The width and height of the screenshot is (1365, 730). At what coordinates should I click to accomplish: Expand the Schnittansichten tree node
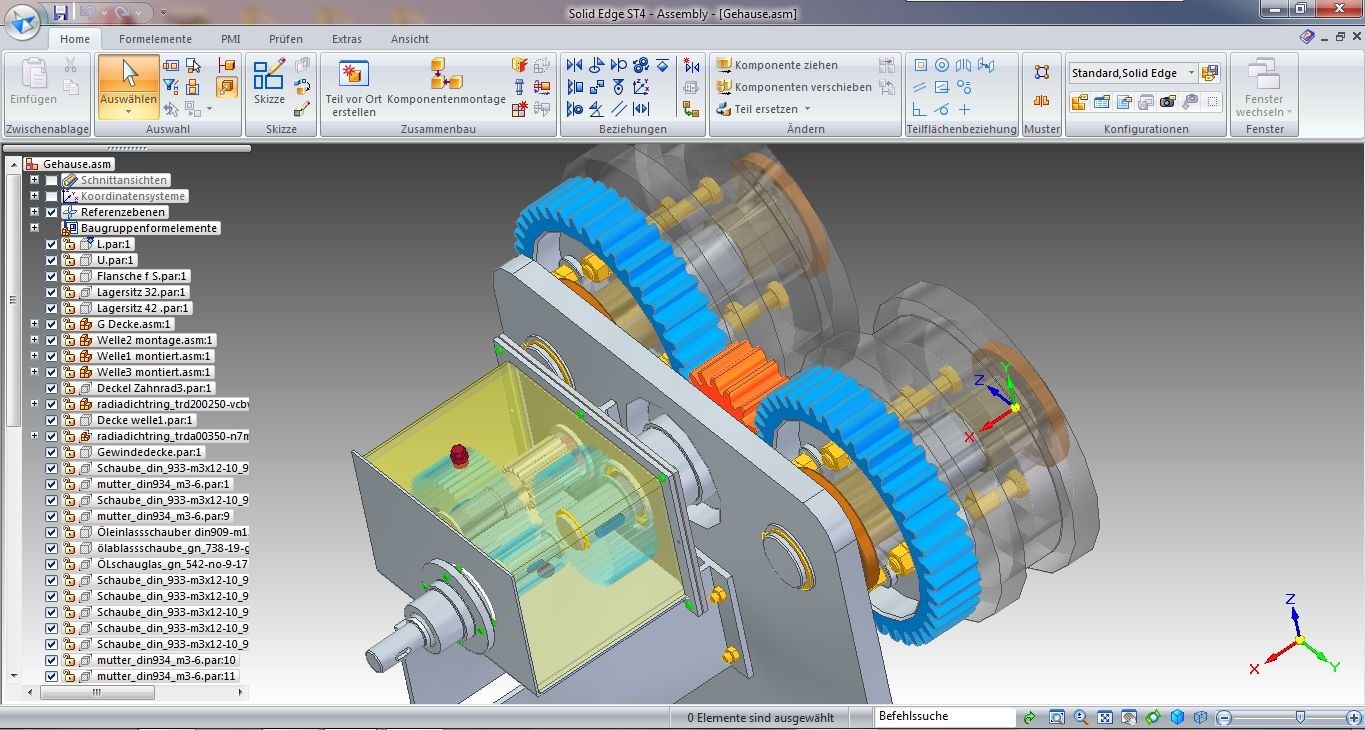(35, 180)
